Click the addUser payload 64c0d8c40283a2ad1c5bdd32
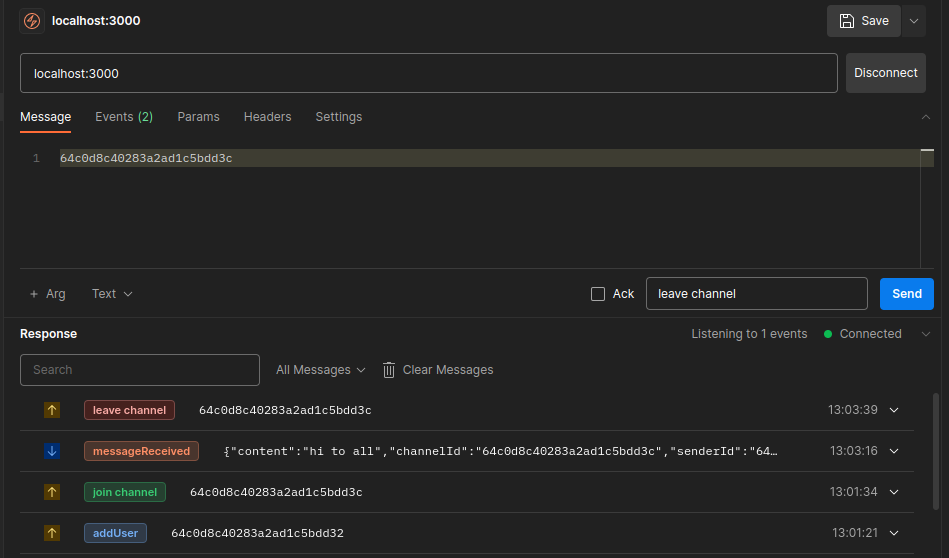This screenshot has width=949, height=558. coord(257,534)
